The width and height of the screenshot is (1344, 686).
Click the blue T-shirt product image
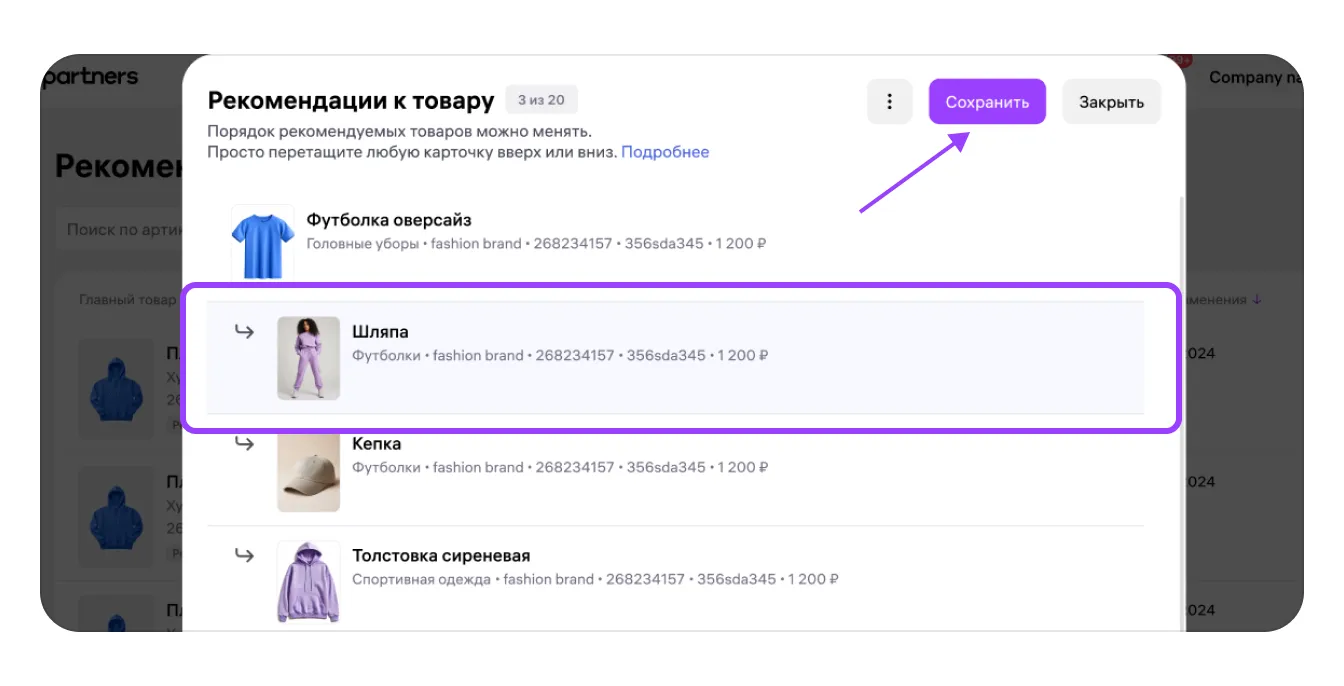[262, 243]
